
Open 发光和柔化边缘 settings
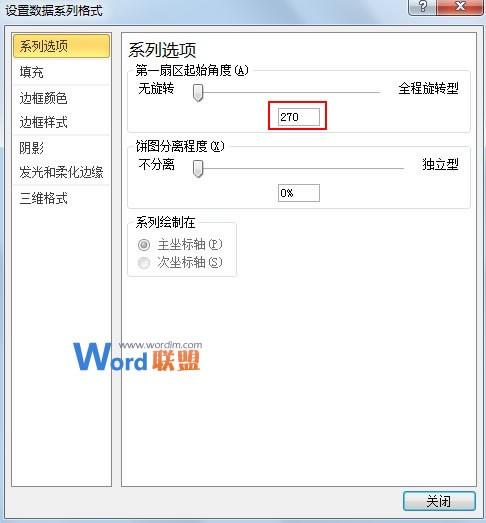pyautogui.click(x=61, y=172)
